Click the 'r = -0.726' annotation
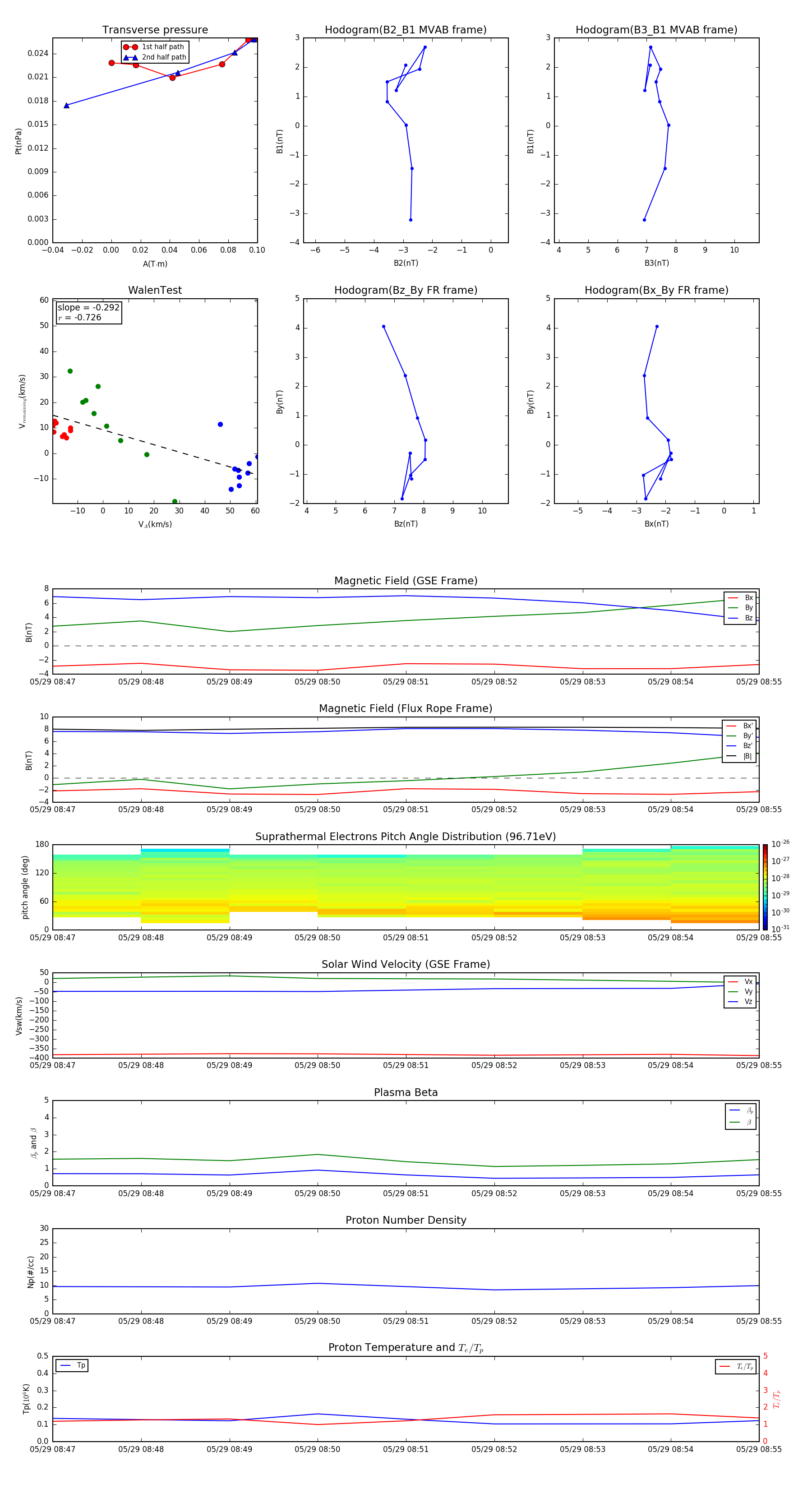 pos(80,317)
